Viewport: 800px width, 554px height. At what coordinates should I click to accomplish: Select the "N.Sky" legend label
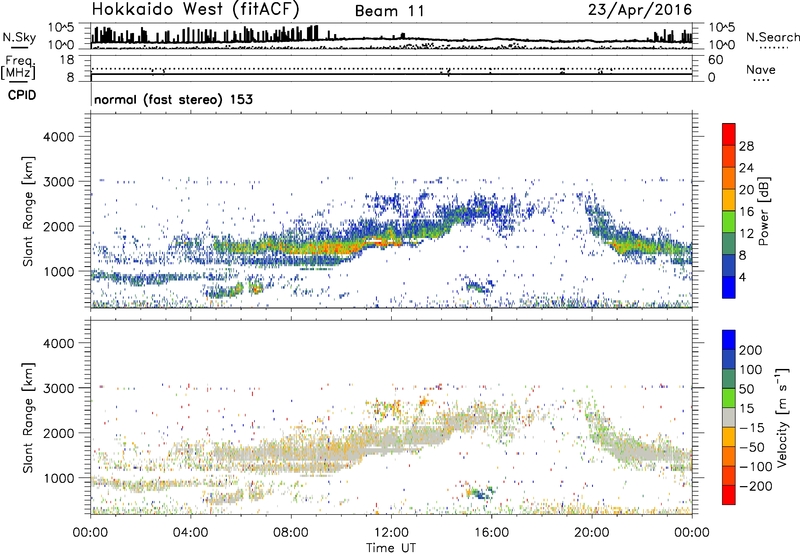coord(19,37)
